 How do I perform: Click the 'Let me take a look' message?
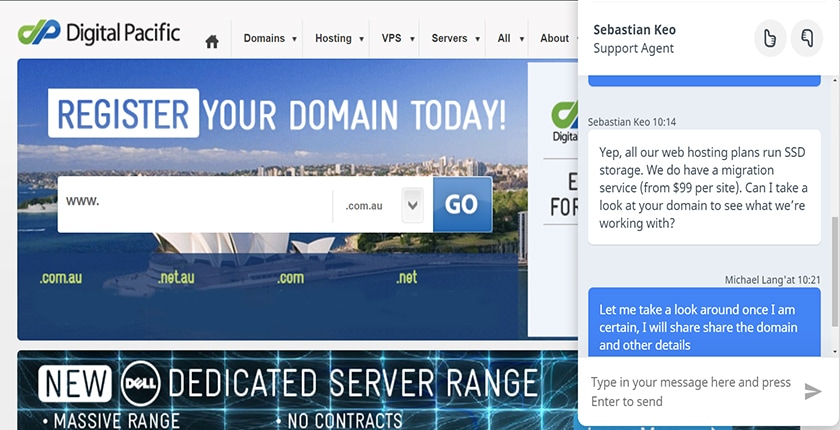coord(704,322)
